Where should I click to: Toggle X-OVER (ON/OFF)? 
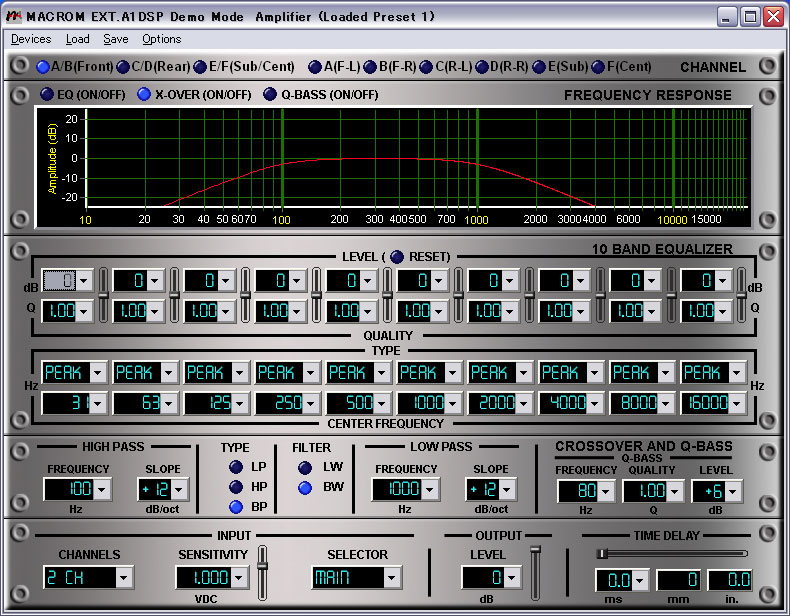pyautogui.click(x=144, y=94)
